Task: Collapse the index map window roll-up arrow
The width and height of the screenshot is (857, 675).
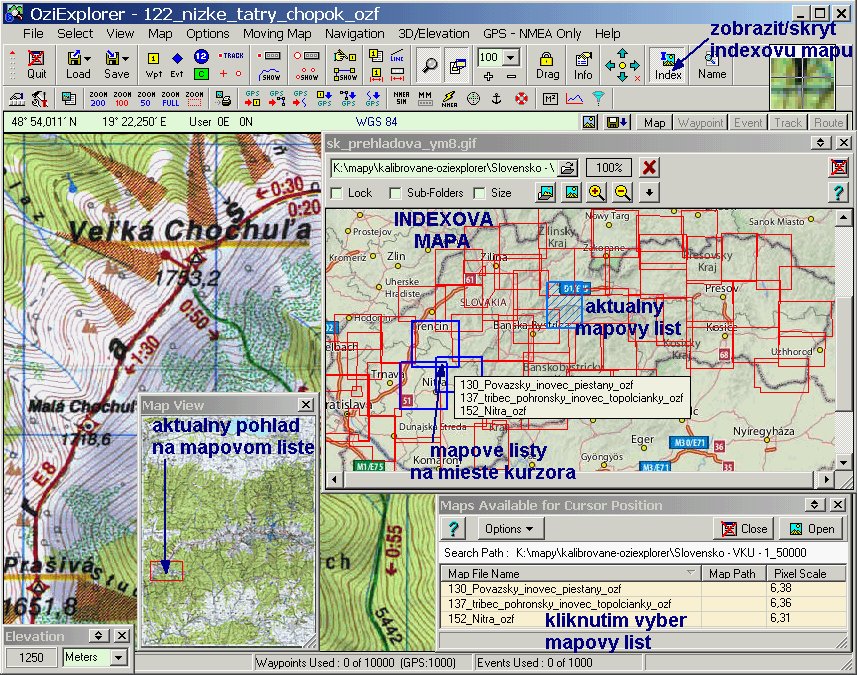Action: point(820,143)
